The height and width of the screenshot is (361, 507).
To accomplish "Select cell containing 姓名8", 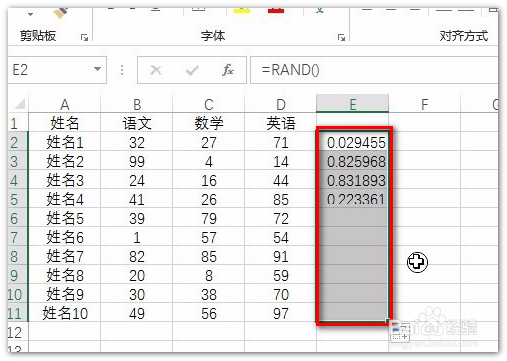I will click(x=65, y=275).
